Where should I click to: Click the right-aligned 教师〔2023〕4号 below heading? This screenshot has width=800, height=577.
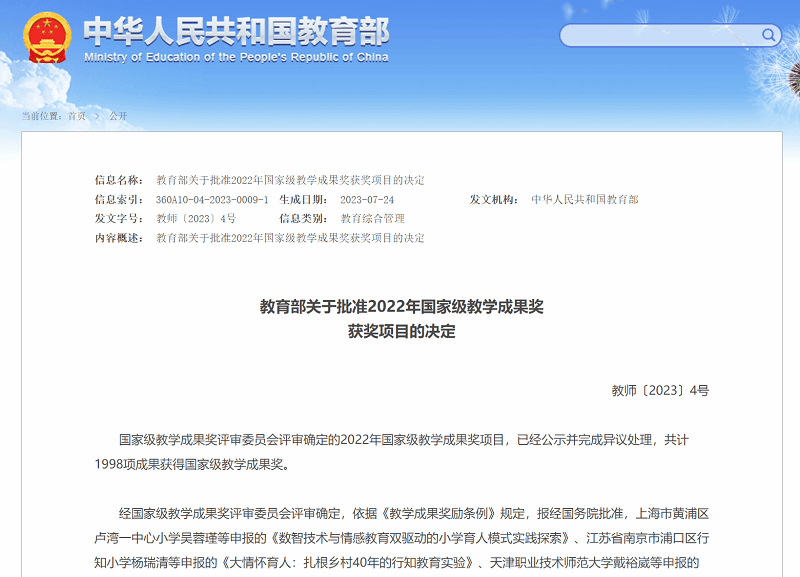coord(660,390)
